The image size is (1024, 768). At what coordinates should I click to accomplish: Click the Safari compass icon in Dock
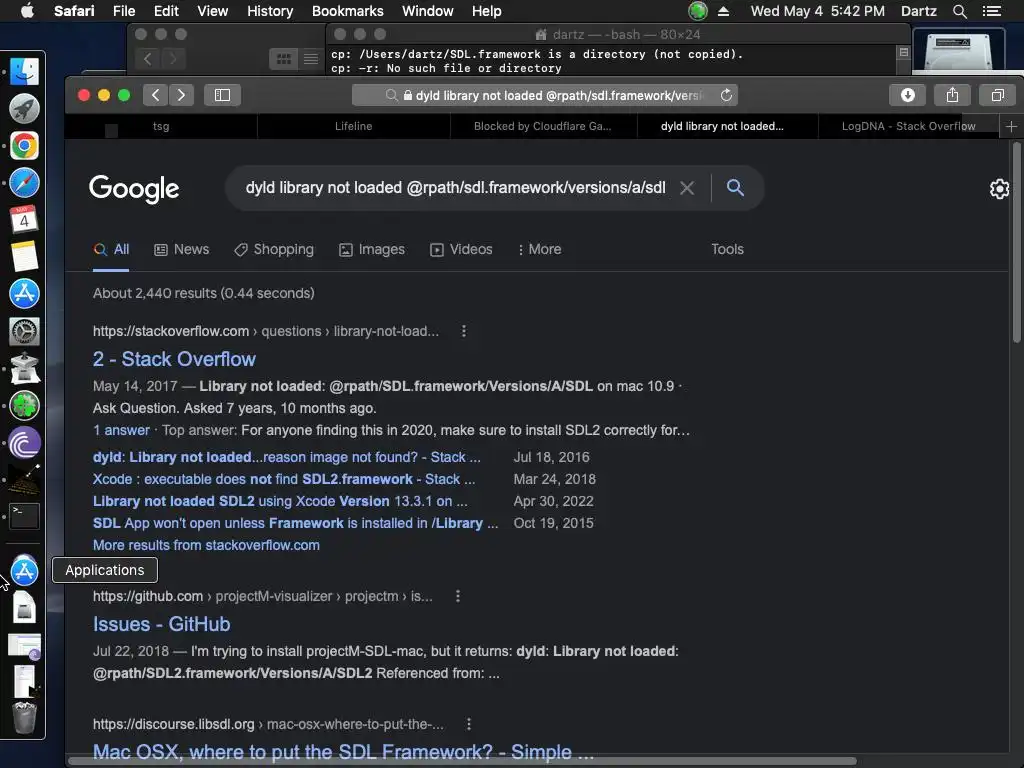[24, 183]
